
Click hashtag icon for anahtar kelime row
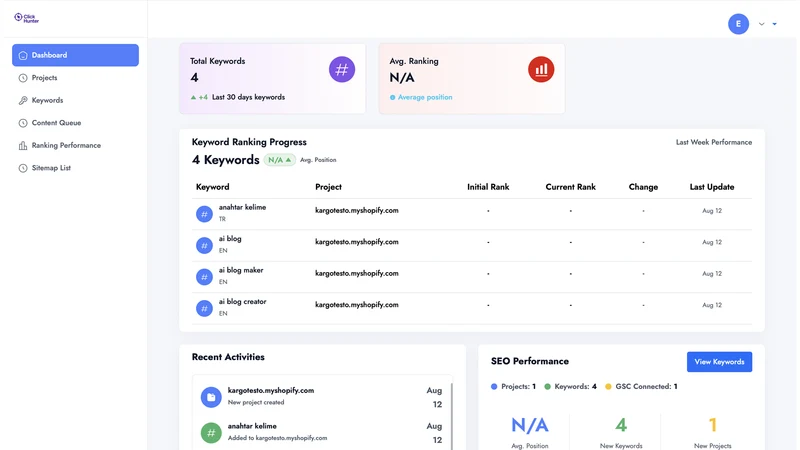click(x=204, y=214)
